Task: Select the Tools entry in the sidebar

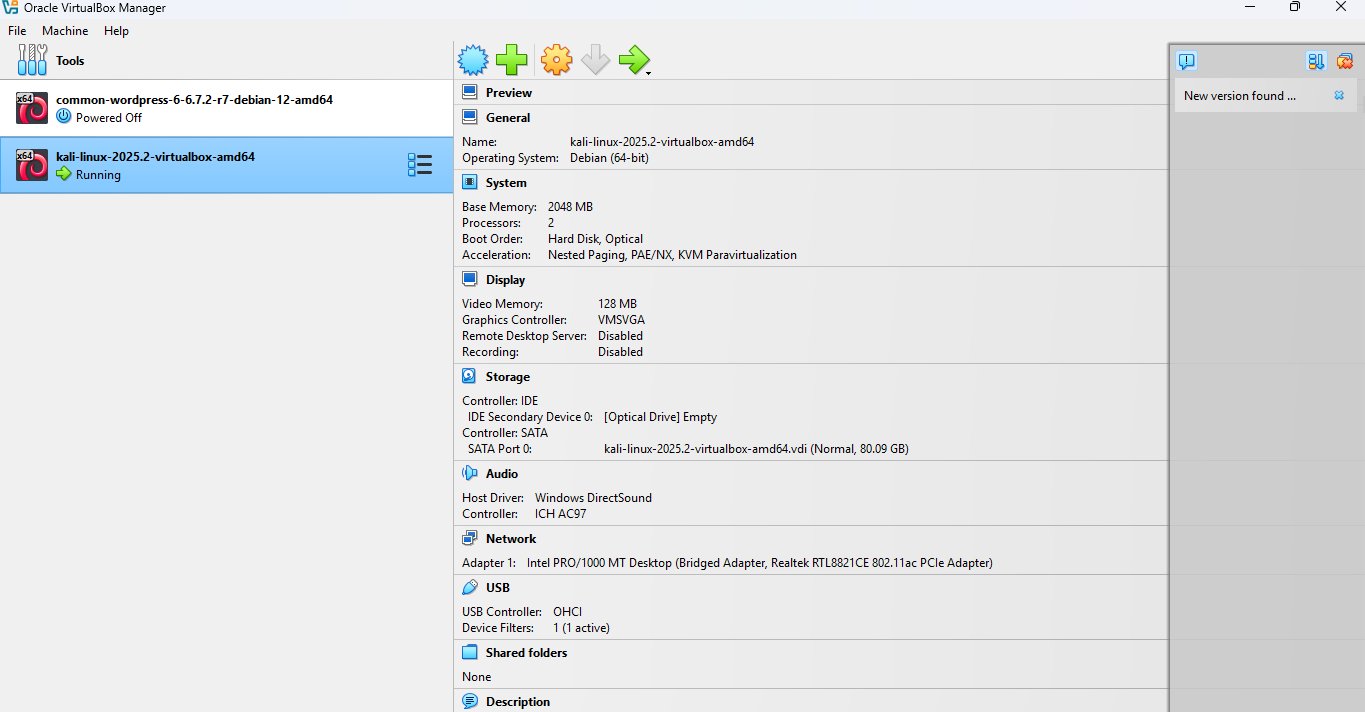Action: point(226,60)
